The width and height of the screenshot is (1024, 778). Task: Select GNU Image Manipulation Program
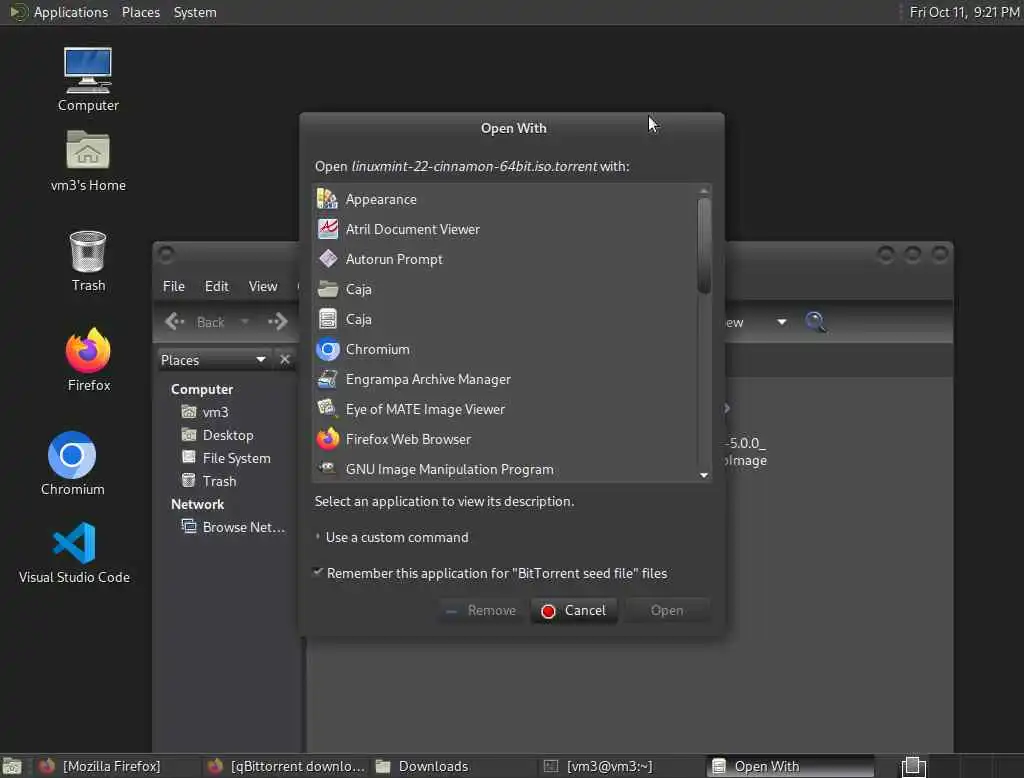(505, 469)
